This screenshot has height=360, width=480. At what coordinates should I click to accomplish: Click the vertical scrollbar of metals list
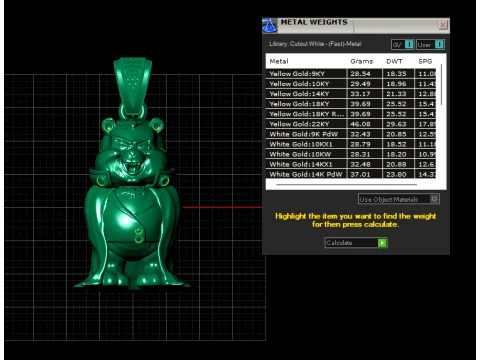coord(442,85)
